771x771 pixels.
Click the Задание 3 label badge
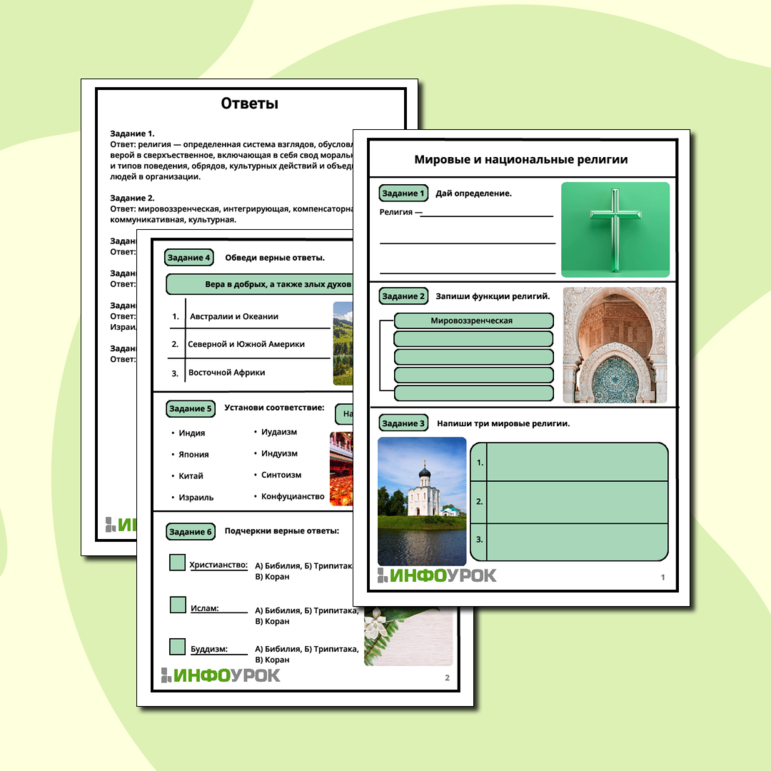403,423
